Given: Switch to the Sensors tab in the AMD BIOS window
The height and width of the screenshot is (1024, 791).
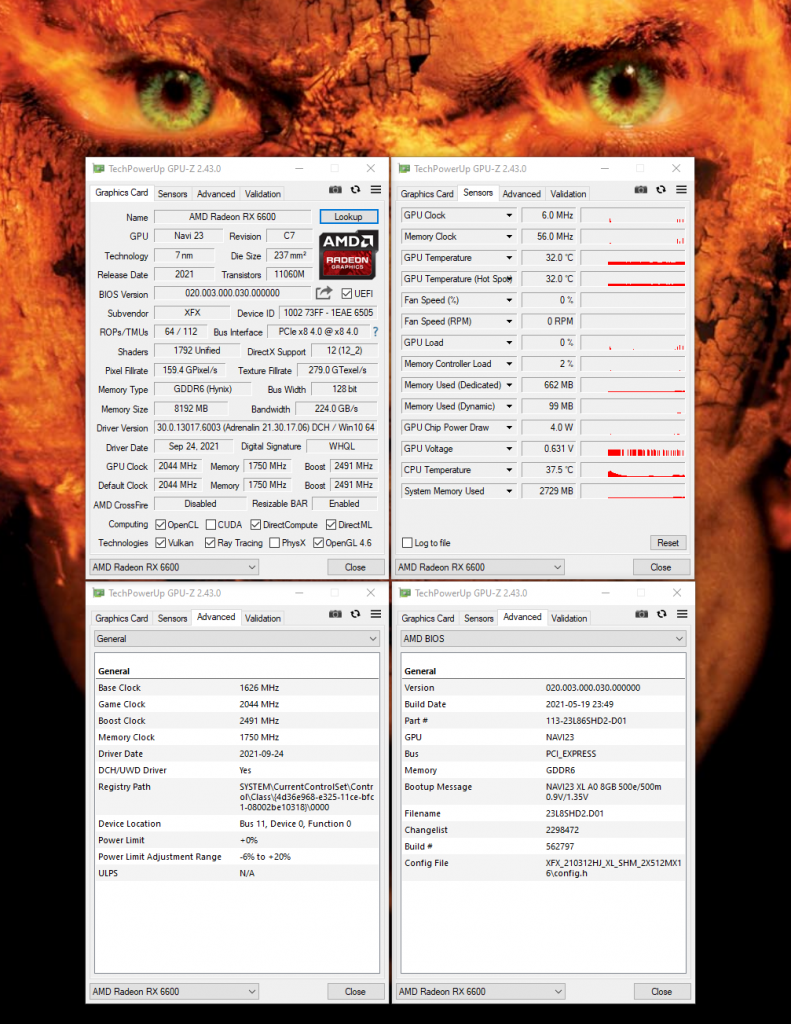Looking at the screenshot, I should pyautogui.click(x=479, y=618).
